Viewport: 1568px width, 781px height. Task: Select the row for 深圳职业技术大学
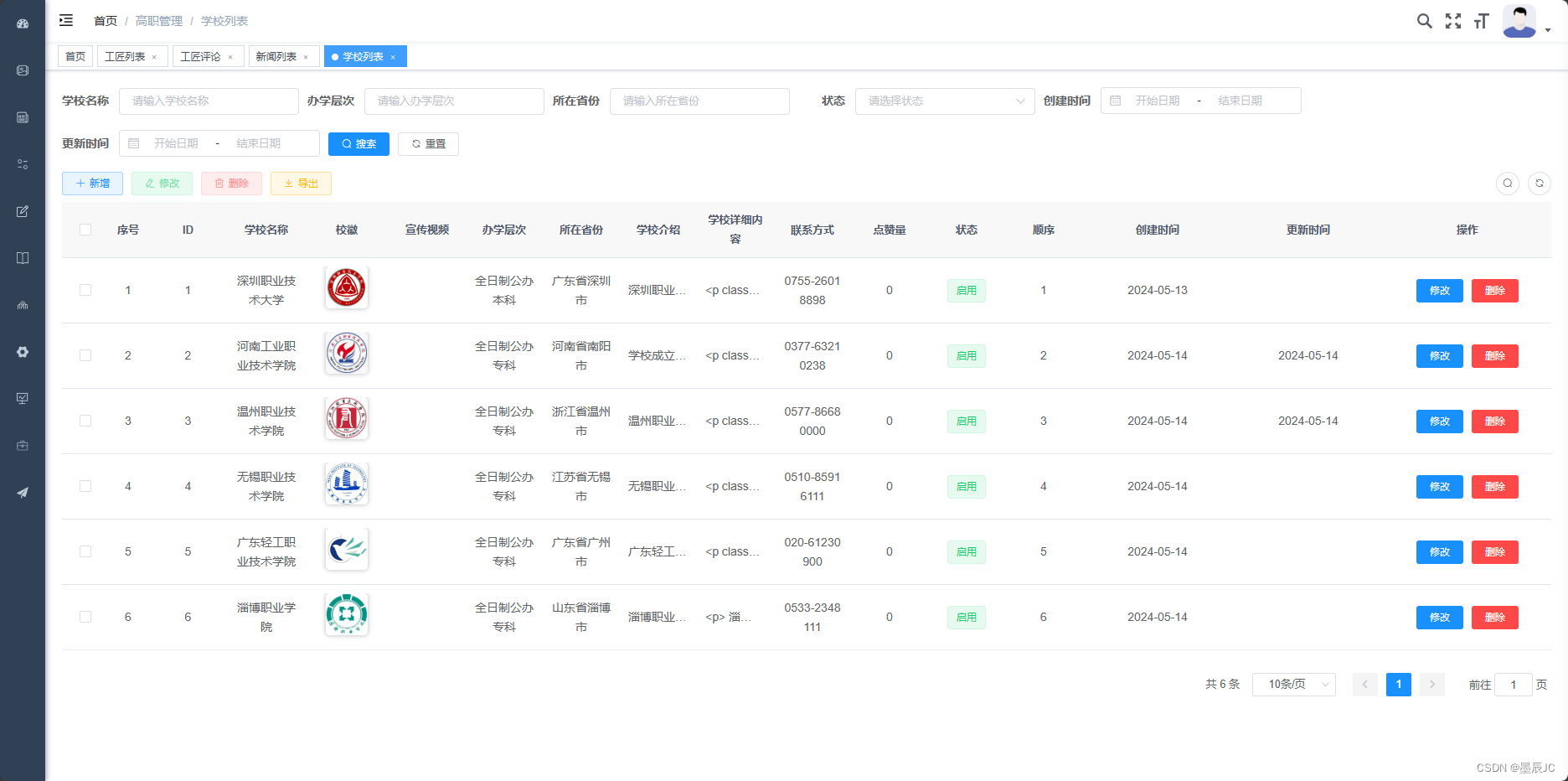(x=85, y=290)
